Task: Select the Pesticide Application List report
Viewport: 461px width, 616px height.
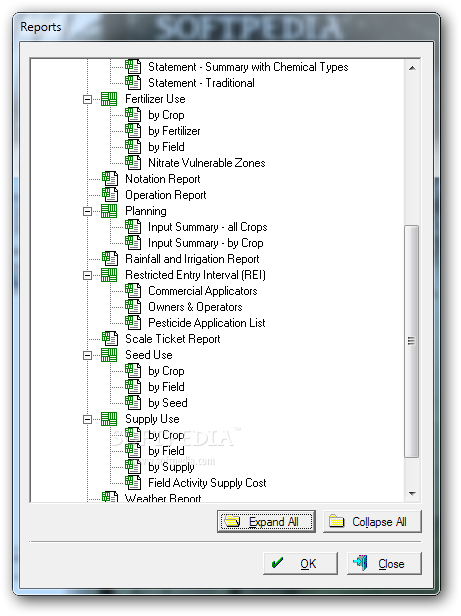Action: coord(207,323)
